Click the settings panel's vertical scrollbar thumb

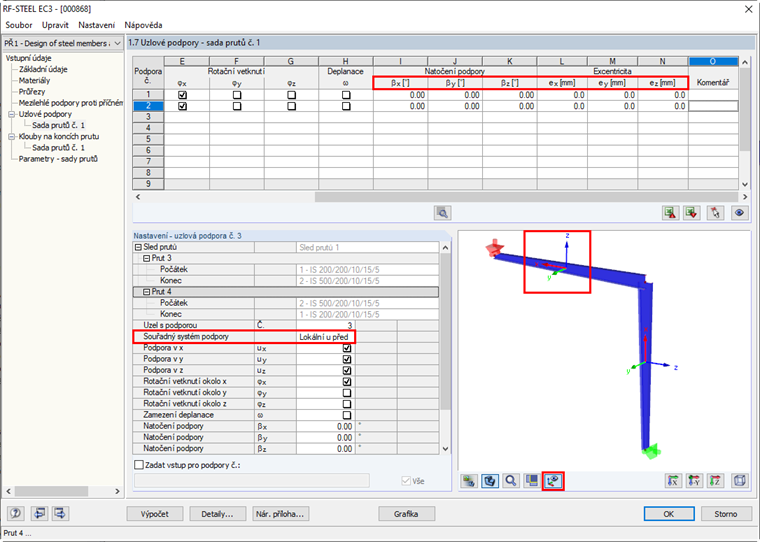[x=446, y=332]
